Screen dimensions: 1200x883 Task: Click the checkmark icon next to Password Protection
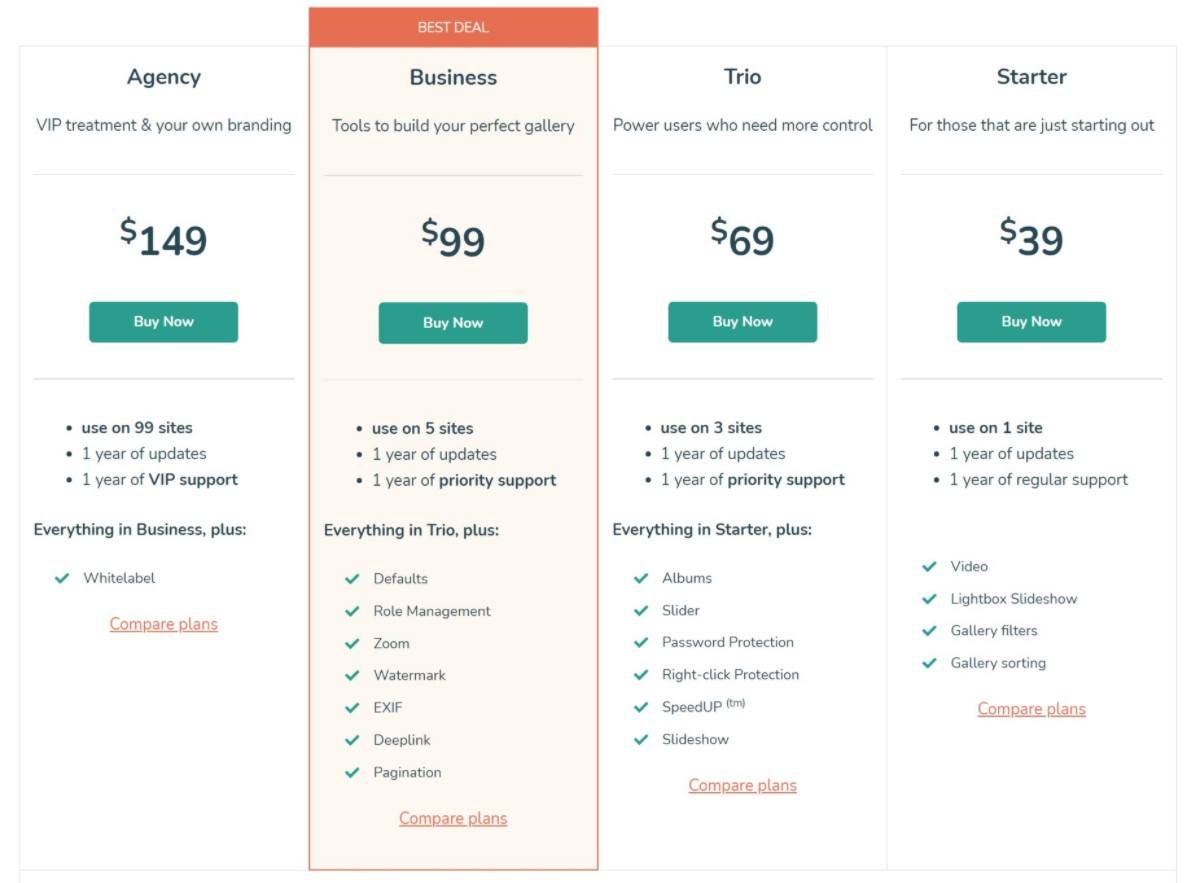click(x=641, y=643)
